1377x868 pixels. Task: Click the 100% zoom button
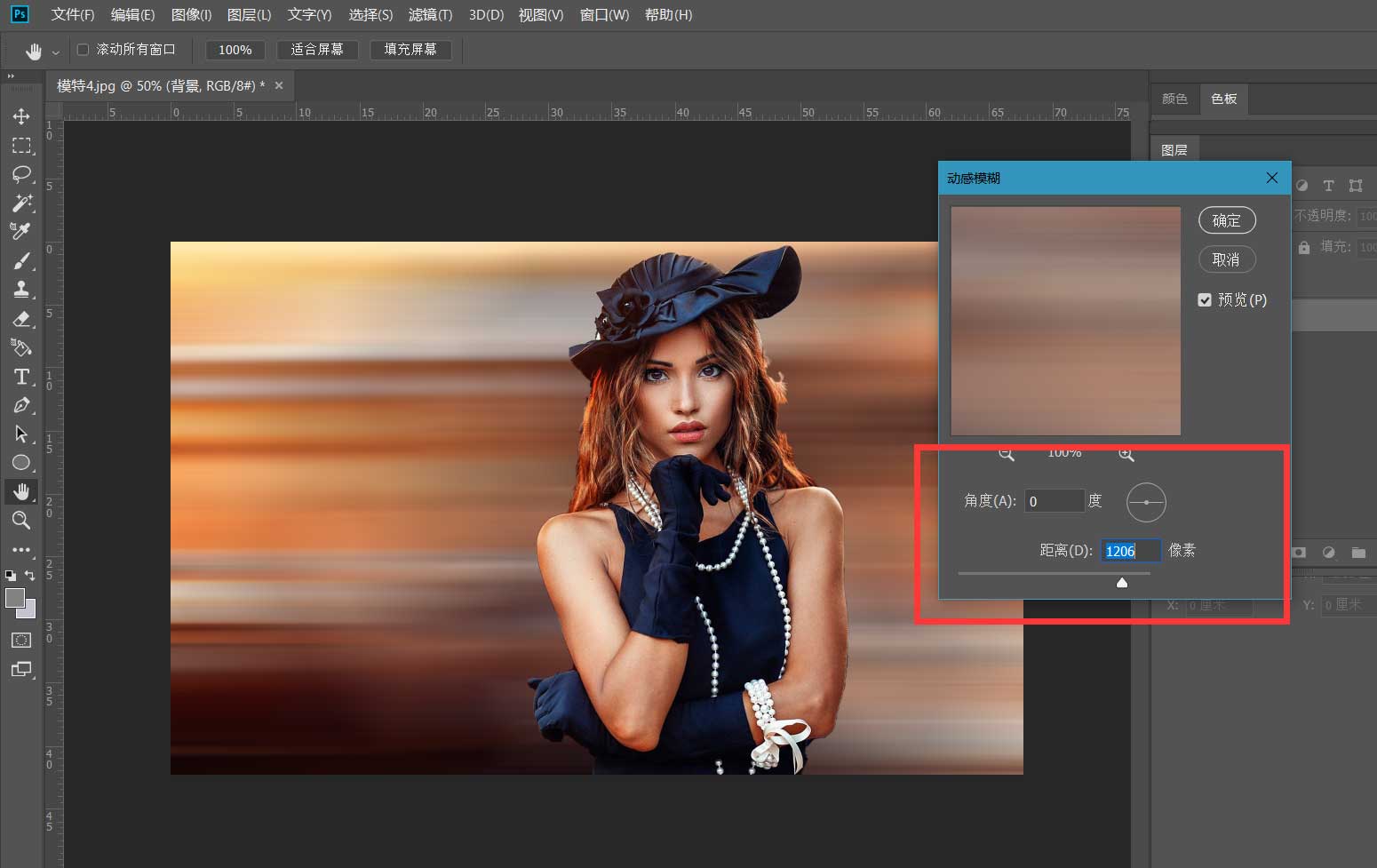[x=235, y=50]
